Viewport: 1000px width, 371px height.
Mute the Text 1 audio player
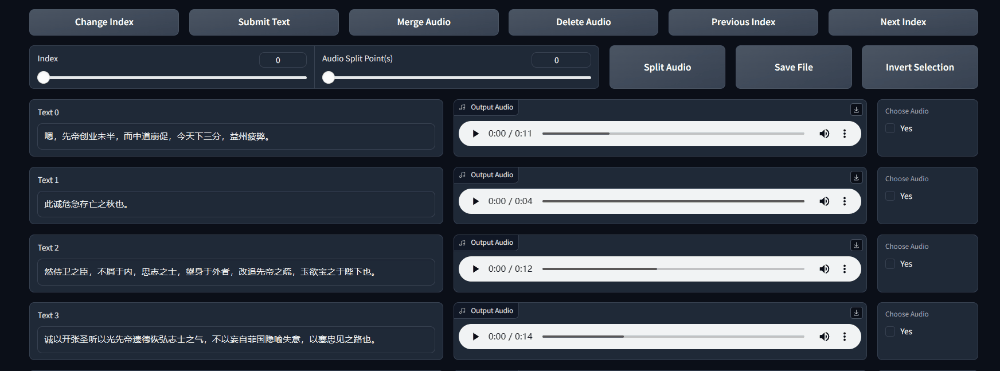coord(824,201)
